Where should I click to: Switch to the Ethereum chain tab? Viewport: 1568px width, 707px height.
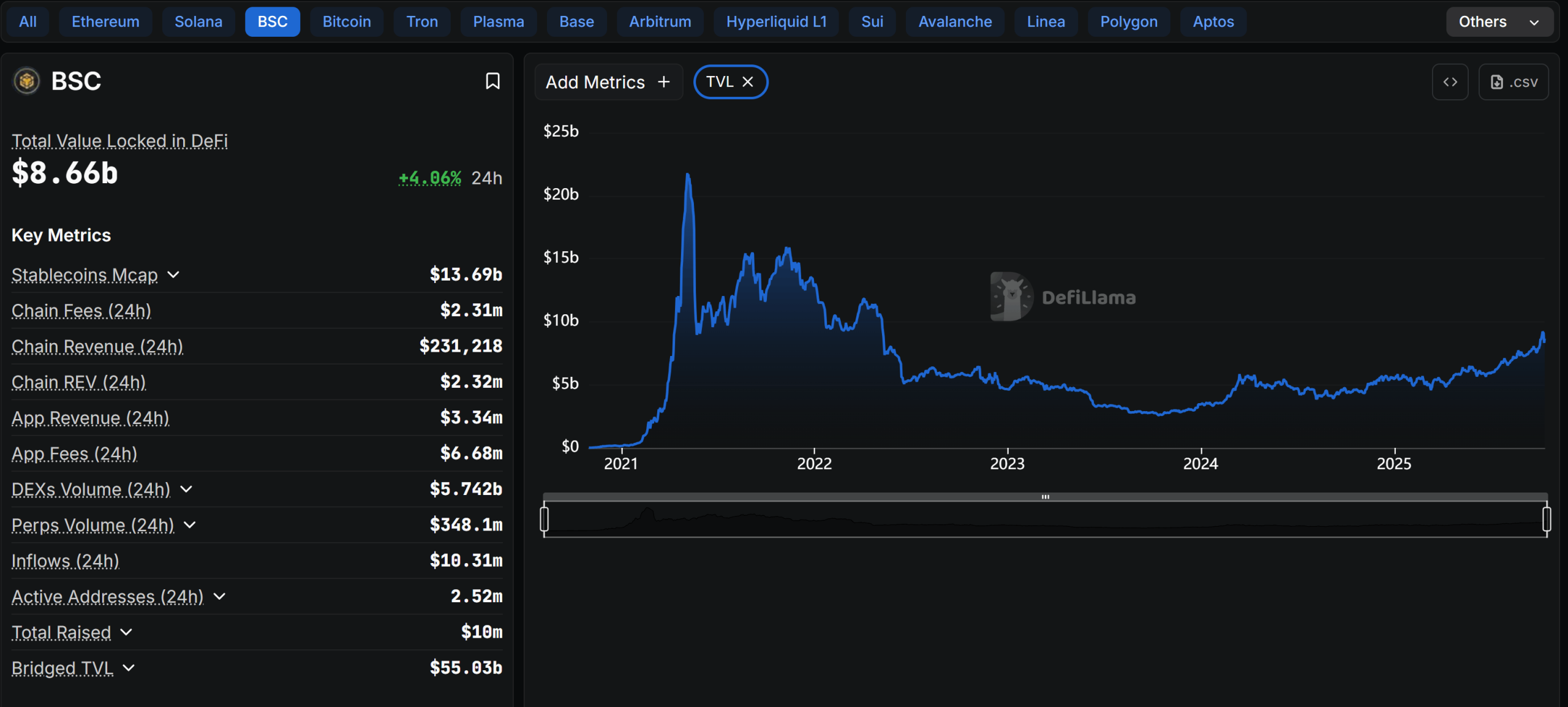[x=105, y=22]
